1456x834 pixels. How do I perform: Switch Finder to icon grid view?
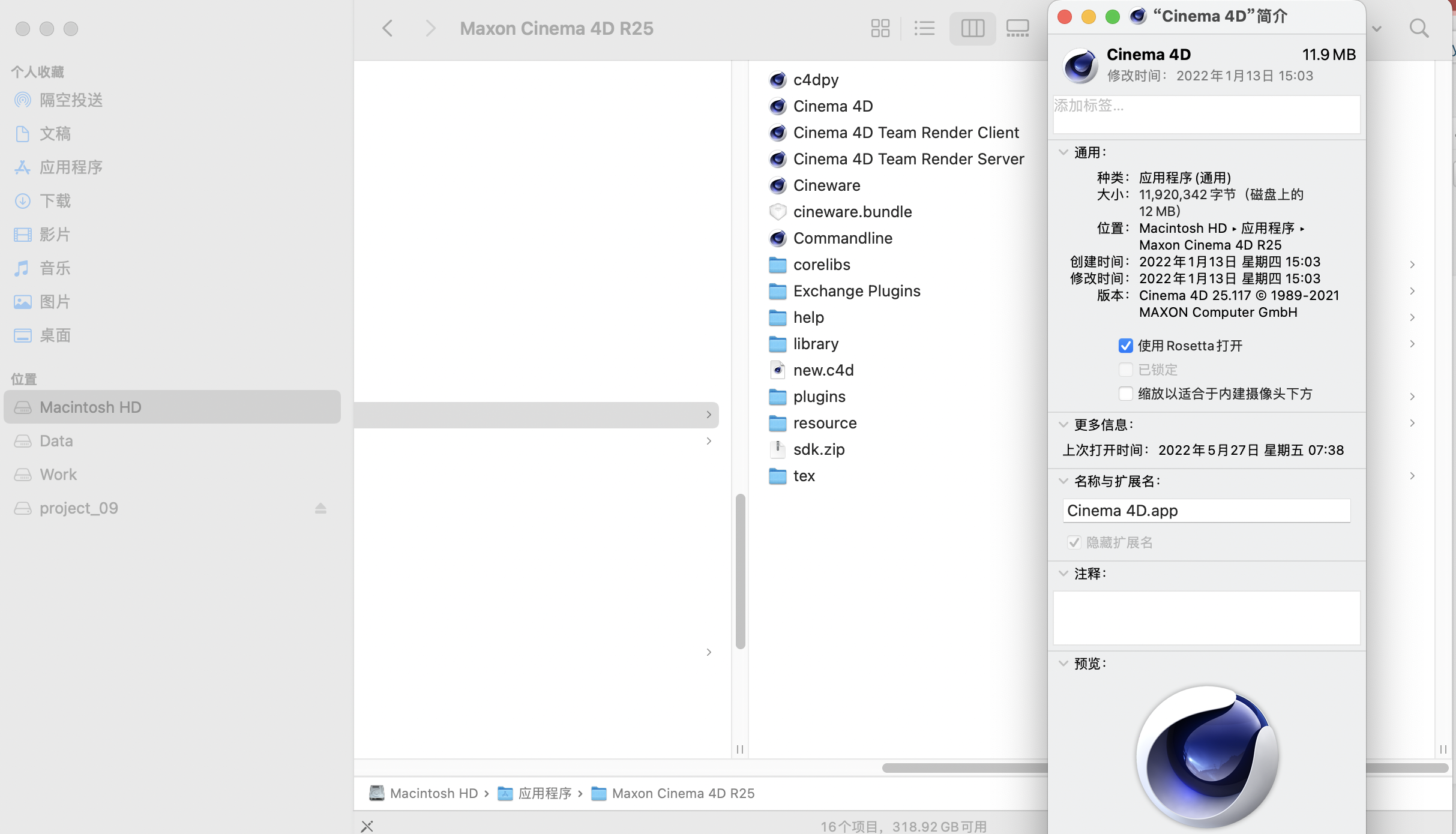tap(880, 28)
